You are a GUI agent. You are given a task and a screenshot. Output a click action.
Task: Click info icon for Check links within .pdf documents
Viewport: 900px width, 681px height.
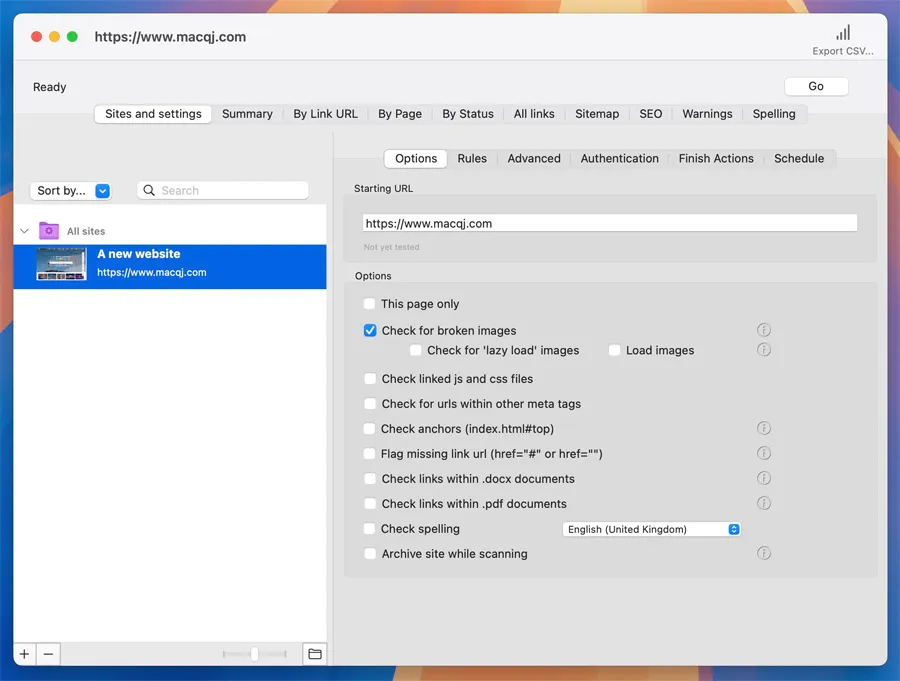[x=764, y=503]
